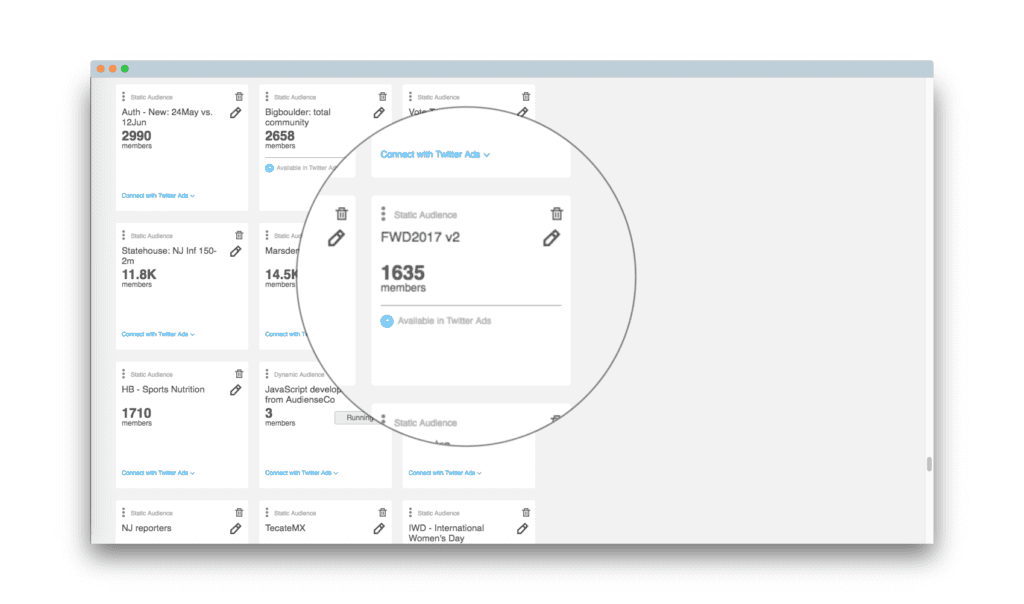Click the Twitter Ads status icon on Bigboulder card

(x=269, y=168)
